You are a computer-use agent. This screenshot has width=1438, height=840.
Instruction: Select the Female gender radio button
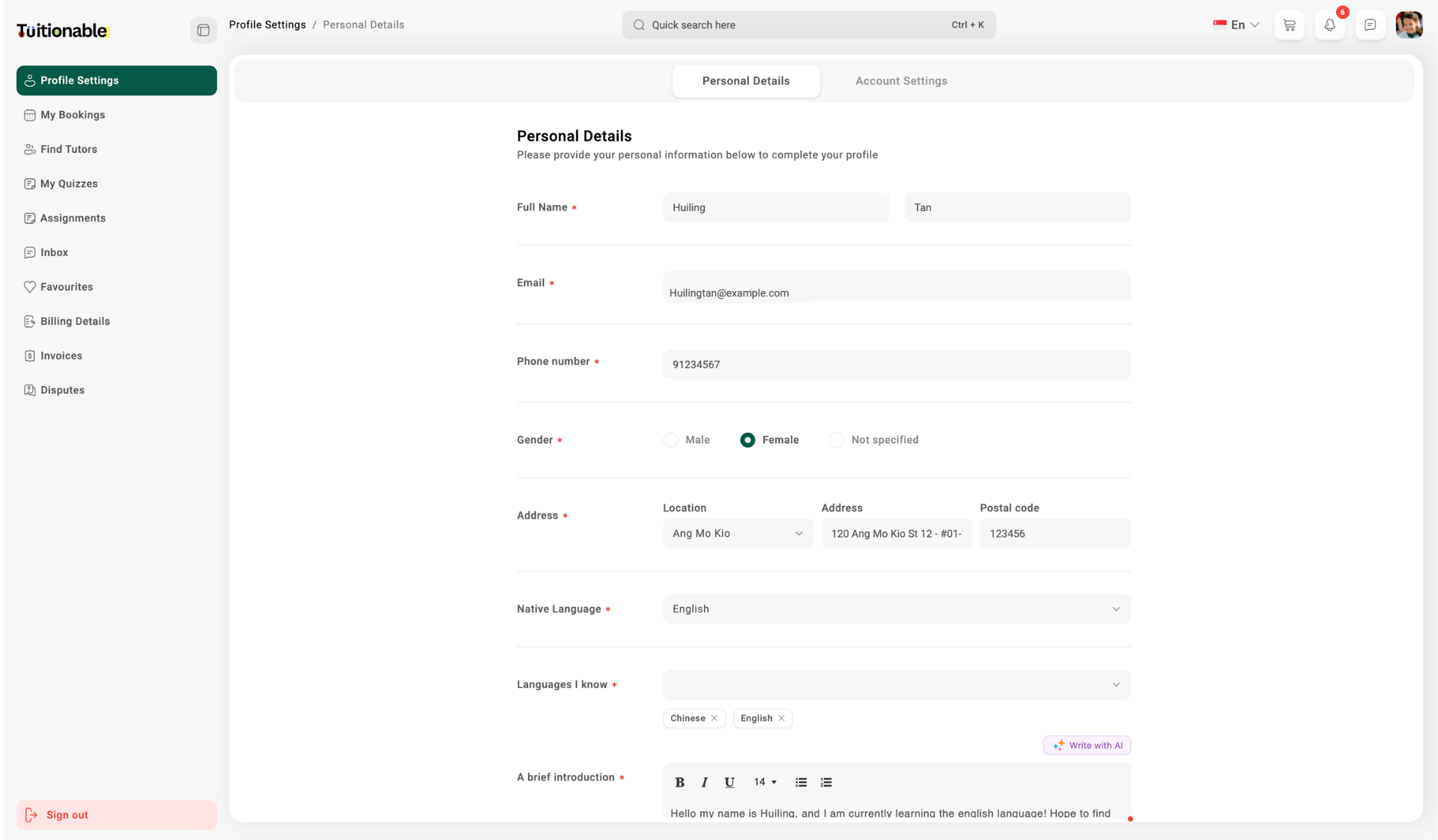pos(747,440)
